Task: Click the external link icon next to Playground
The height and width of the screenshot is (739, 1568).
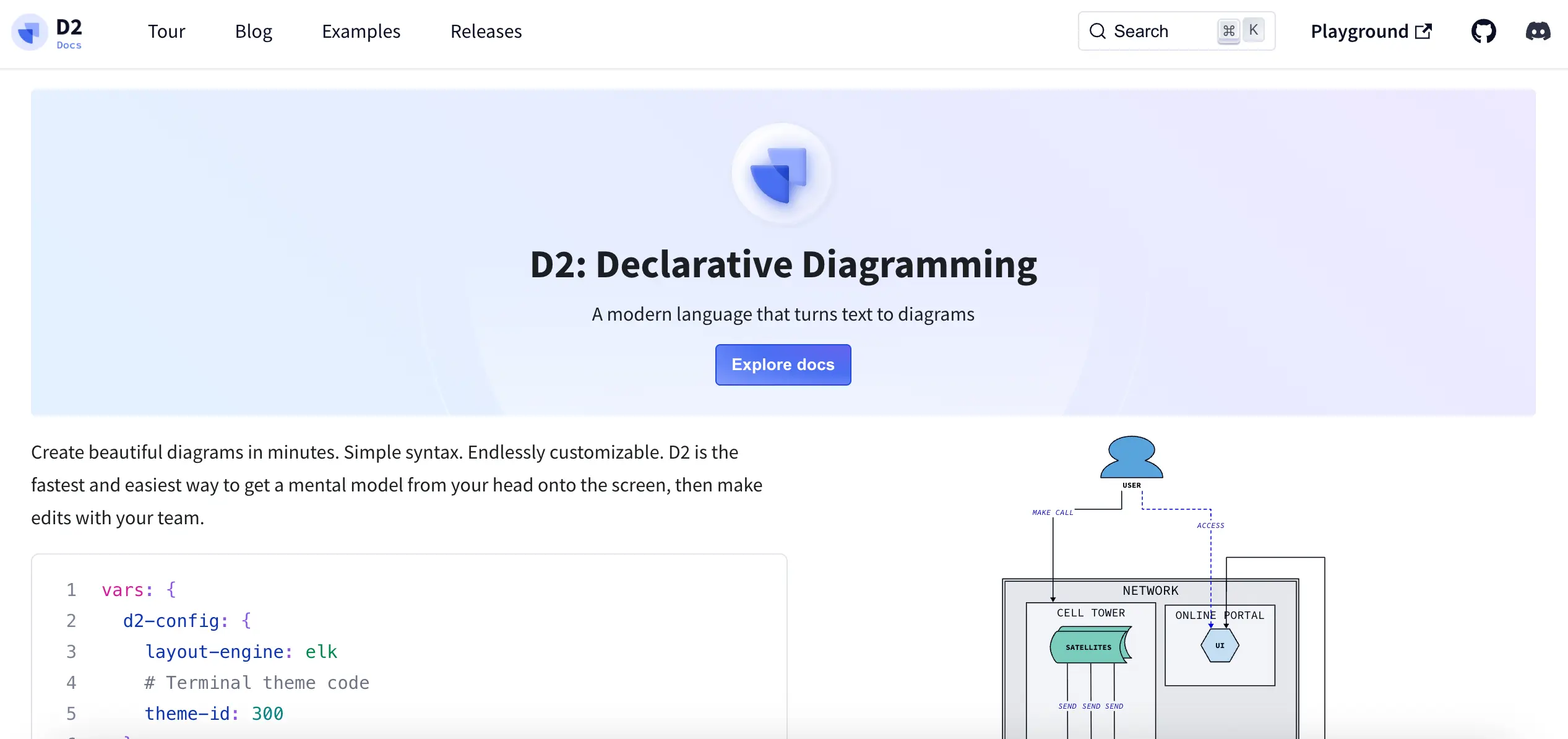Action: [1424, 30]
